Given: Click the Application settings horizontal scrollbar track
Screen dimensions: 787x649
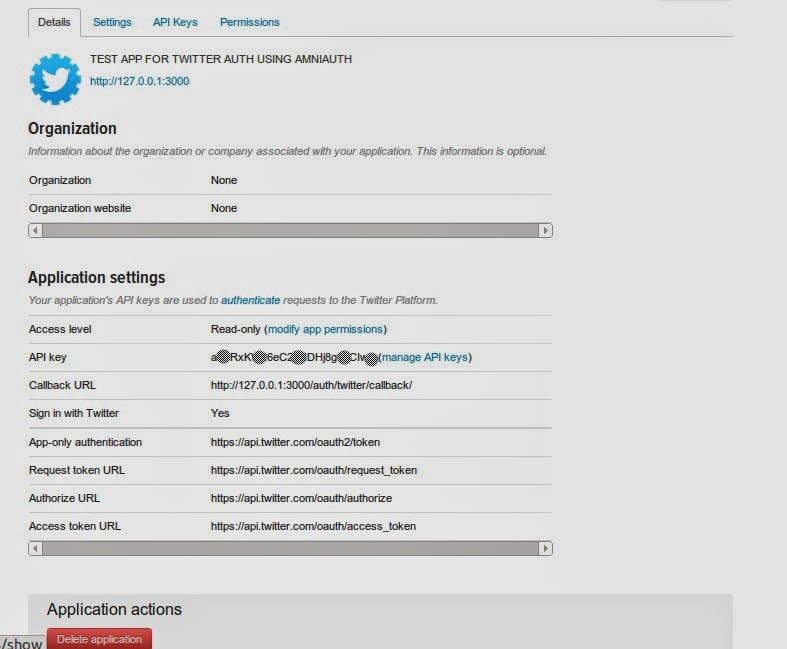Looking at the screenshot, I should pyautogui.click(x=290, y=548).
